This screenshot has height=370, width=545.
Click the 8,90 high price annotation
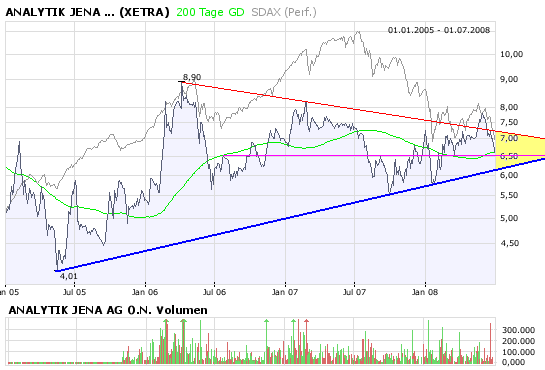(x=192, y=77)
